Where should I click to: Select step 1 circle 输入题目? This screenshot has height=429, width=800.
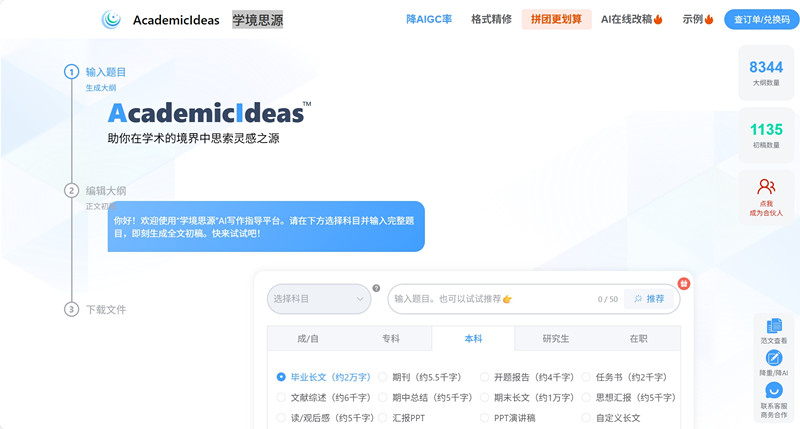pyautogui.click(x=71, y=72)
